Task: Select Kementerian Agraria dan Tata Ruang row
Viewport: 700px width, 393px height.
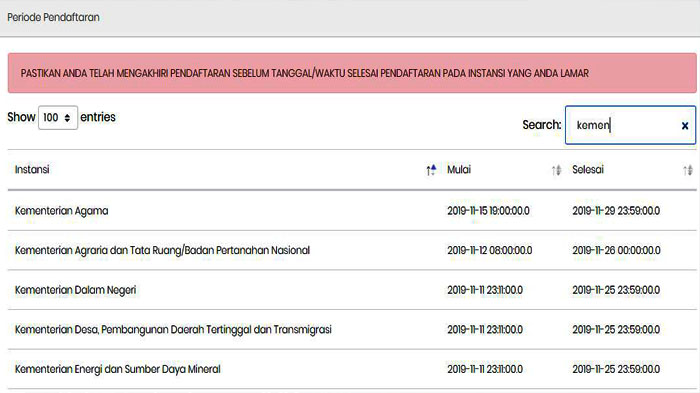Action: coord(162,251)
